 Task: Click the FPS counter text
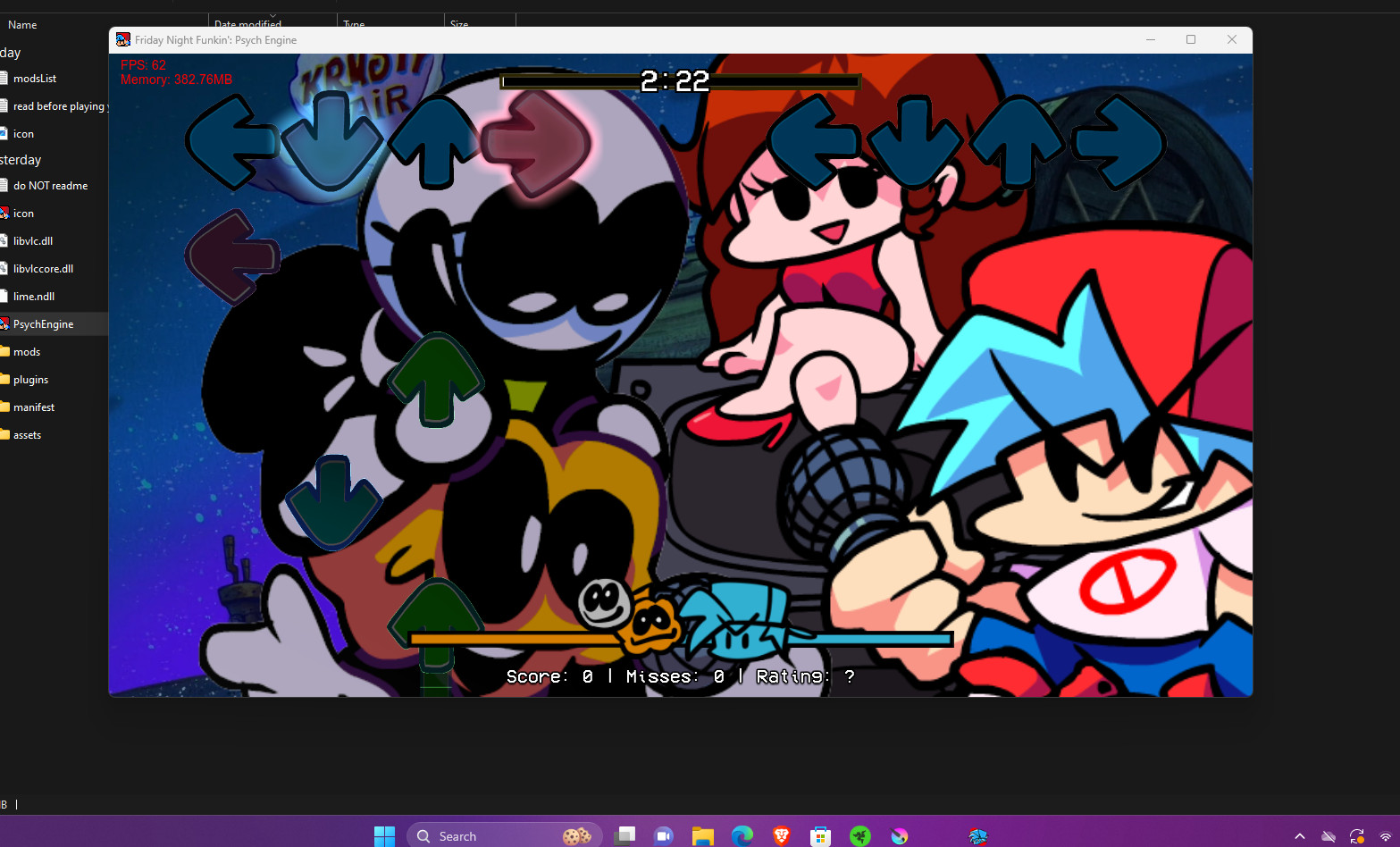click(x=144, y=65)
